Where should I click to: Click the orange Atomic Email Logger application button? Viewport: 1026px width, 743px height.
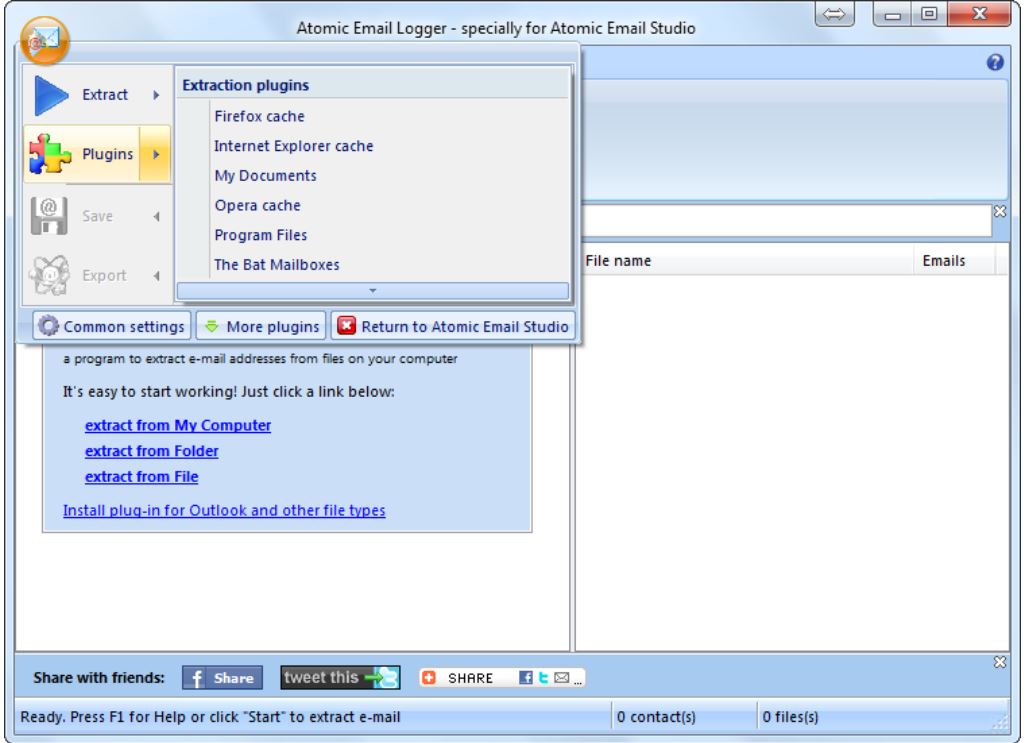pos(44,41)
